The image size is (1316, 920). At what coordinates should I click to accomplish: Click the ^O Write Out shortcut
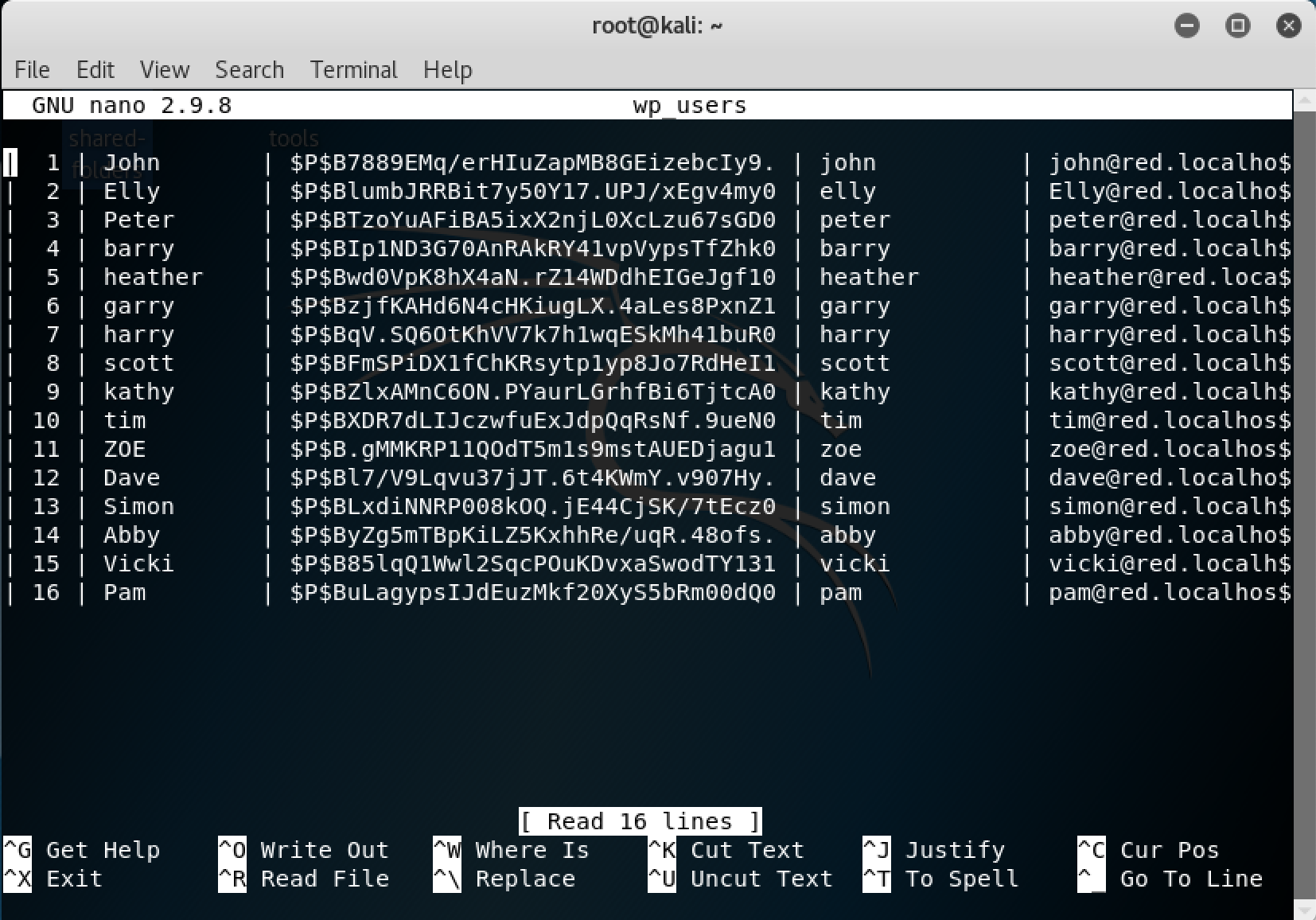coord(304,850)
